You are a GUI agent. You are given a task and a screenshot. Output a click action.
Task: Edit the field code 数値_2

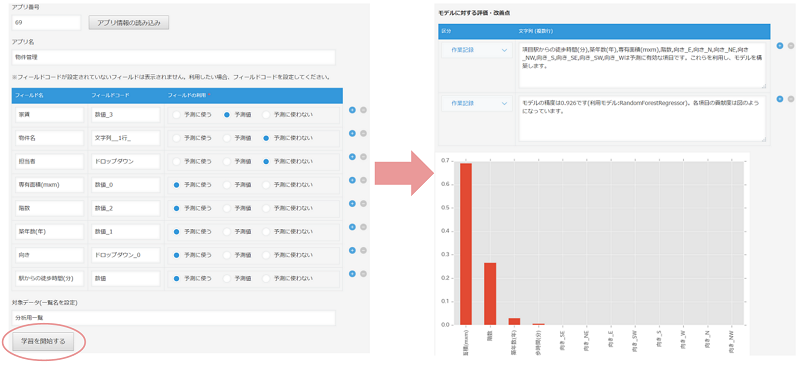point(126,208)
